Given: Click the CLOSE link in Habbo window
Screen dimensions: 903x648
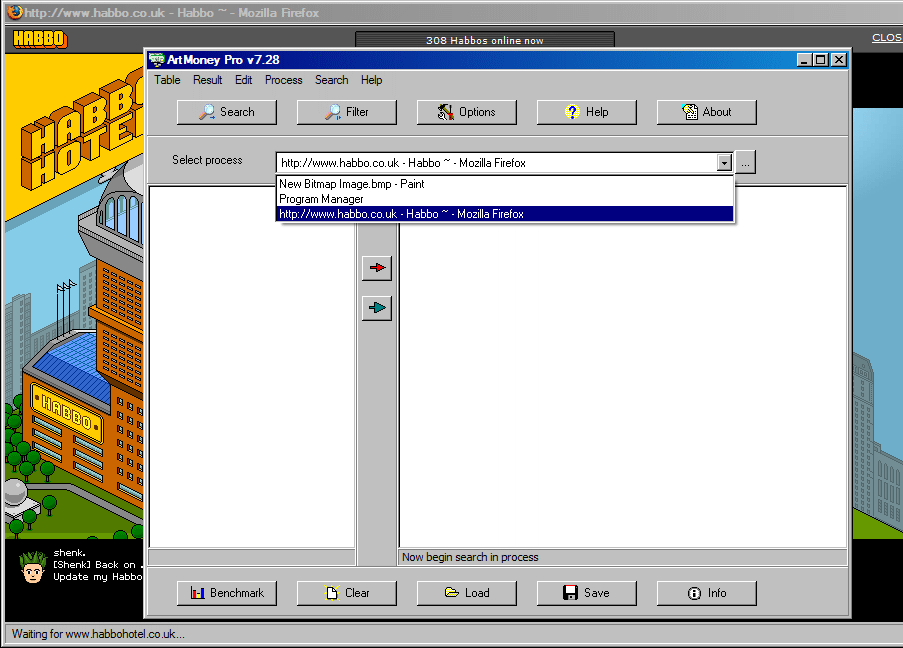Looking at the screenshot, I should 887,37.
